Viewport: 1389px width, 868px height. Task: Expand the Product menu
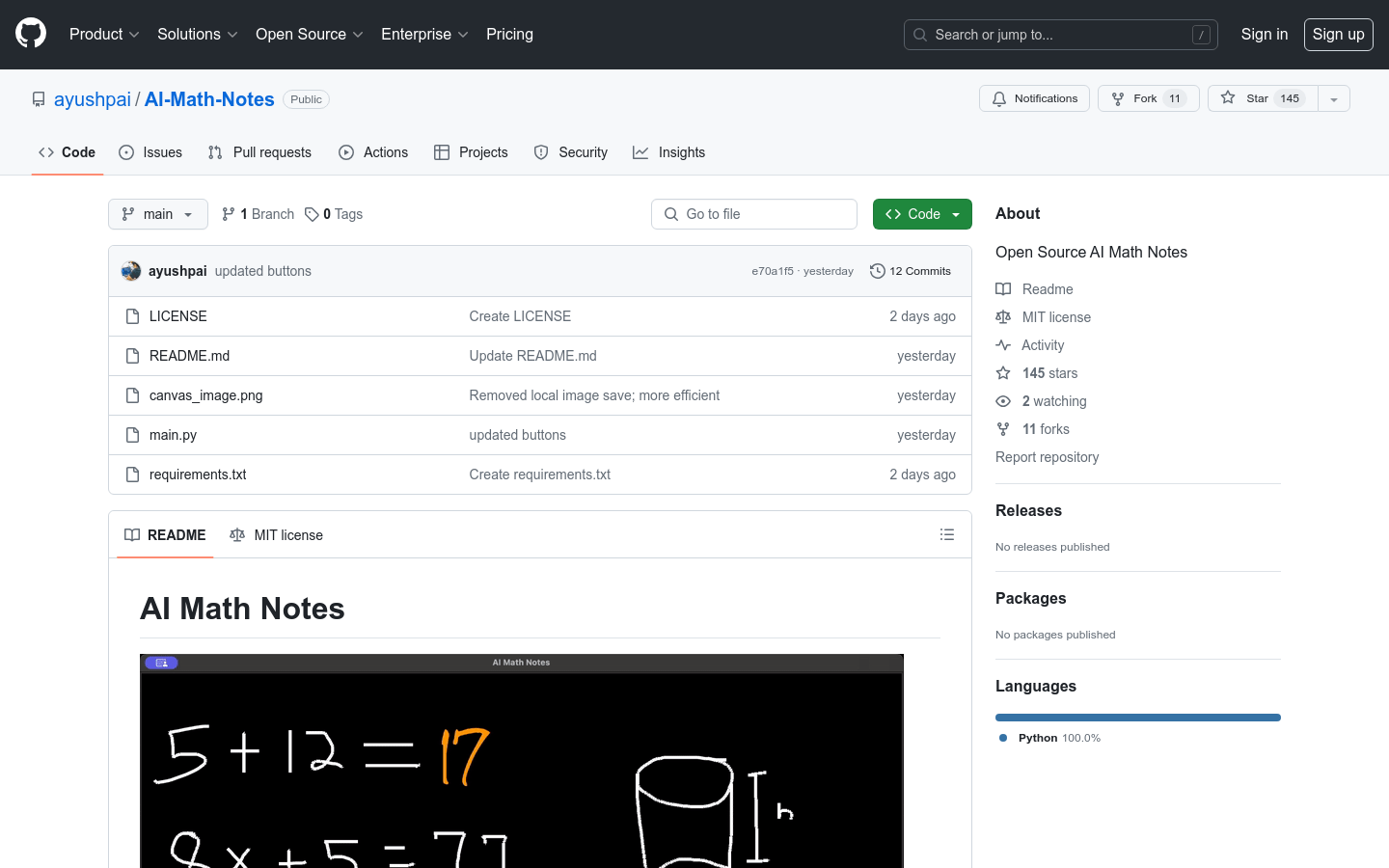coord(104,34)
